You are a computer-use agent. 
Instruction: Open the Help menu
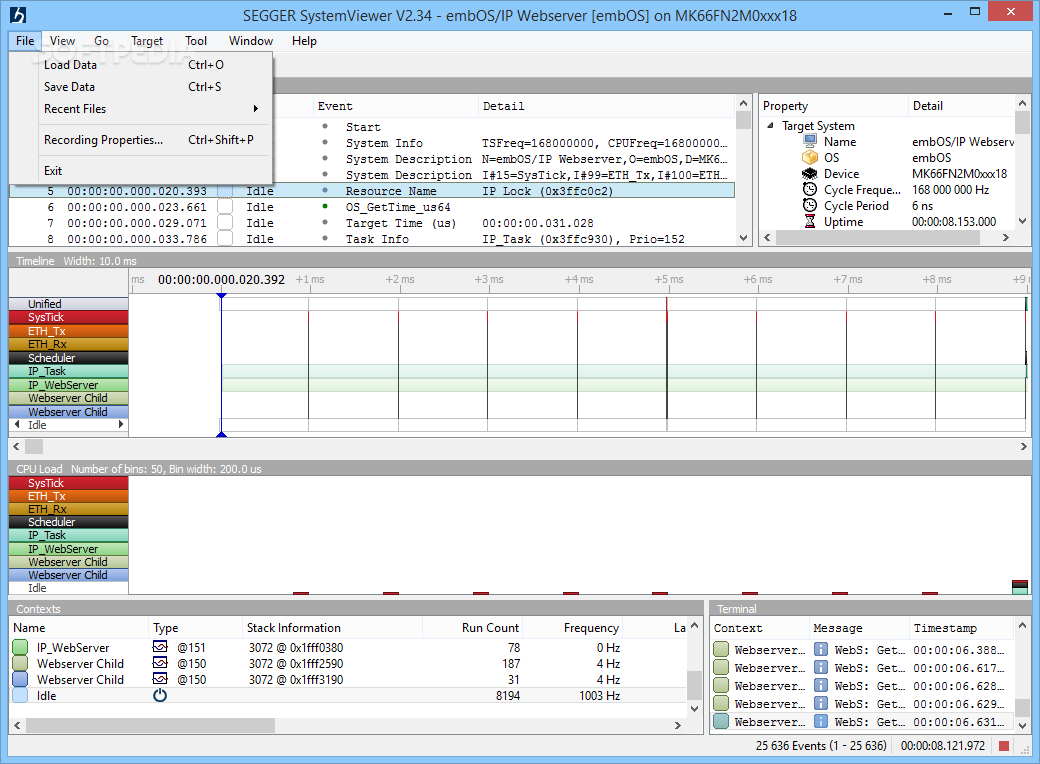point(304,40)
